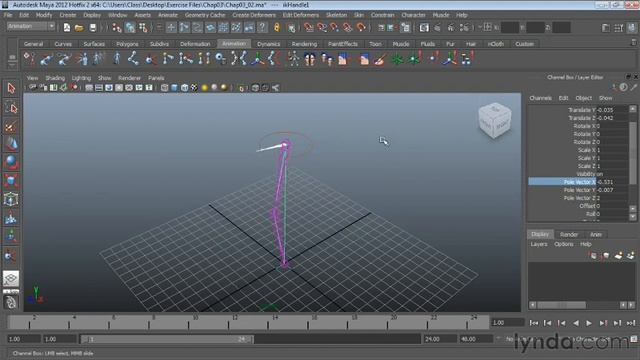Click the Soft Modification tool
640x360 pixels.
pos(11,219)
